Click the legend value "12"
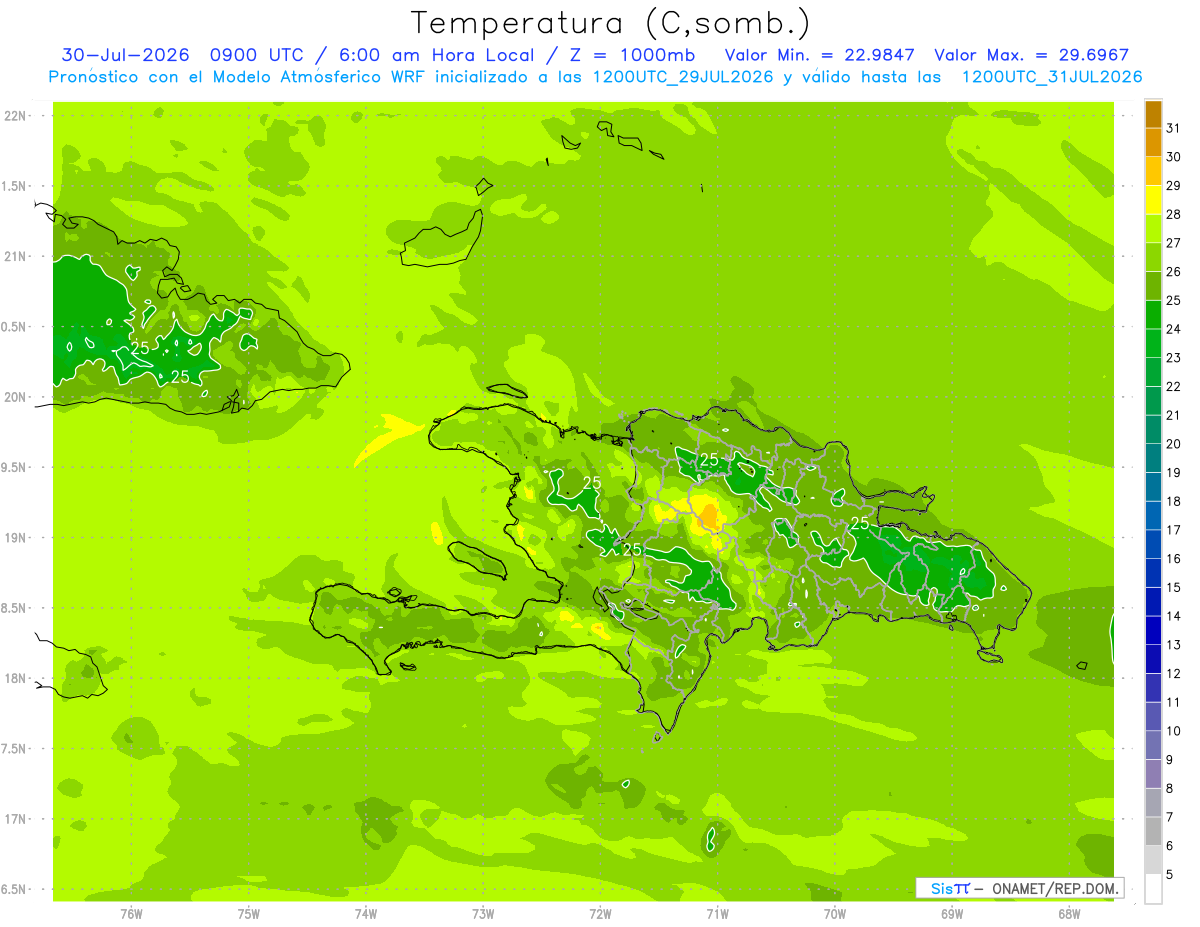Screen dimensions: 1200x927 [x=1174, y=674]
